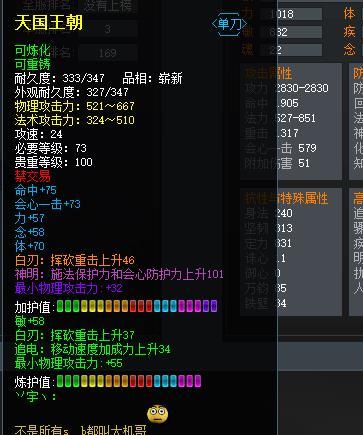Click the 攻击属性 panel header
Viewport: 363px width, 435px height.
[269, 73]
